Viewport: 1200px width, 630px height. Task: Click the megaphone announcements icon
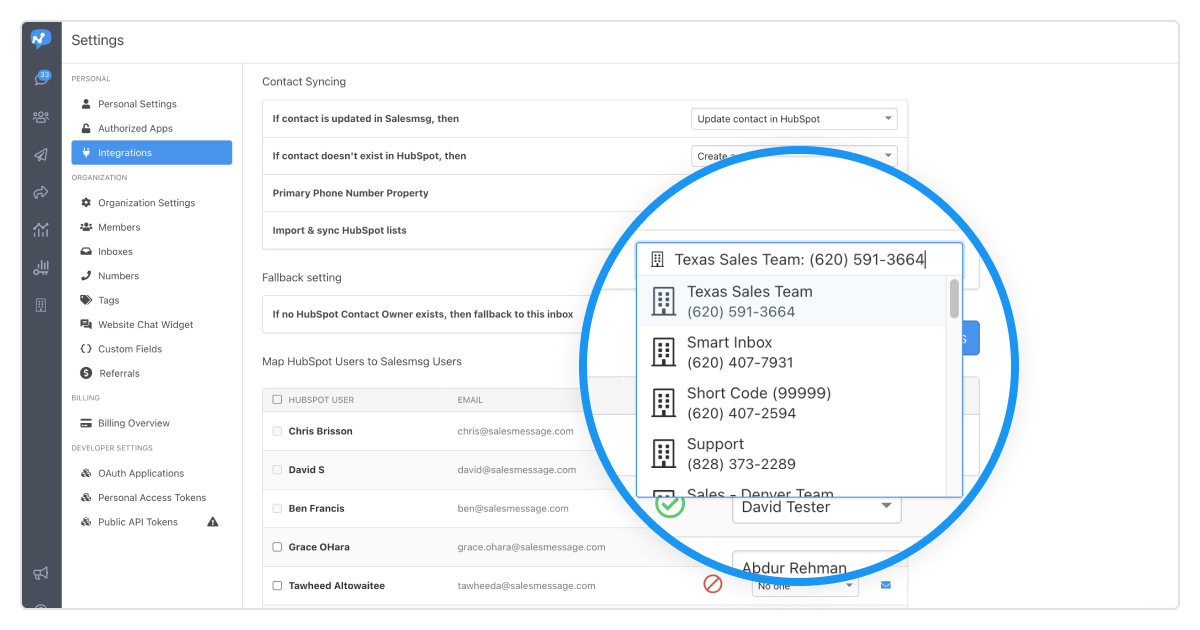(41, 573)
